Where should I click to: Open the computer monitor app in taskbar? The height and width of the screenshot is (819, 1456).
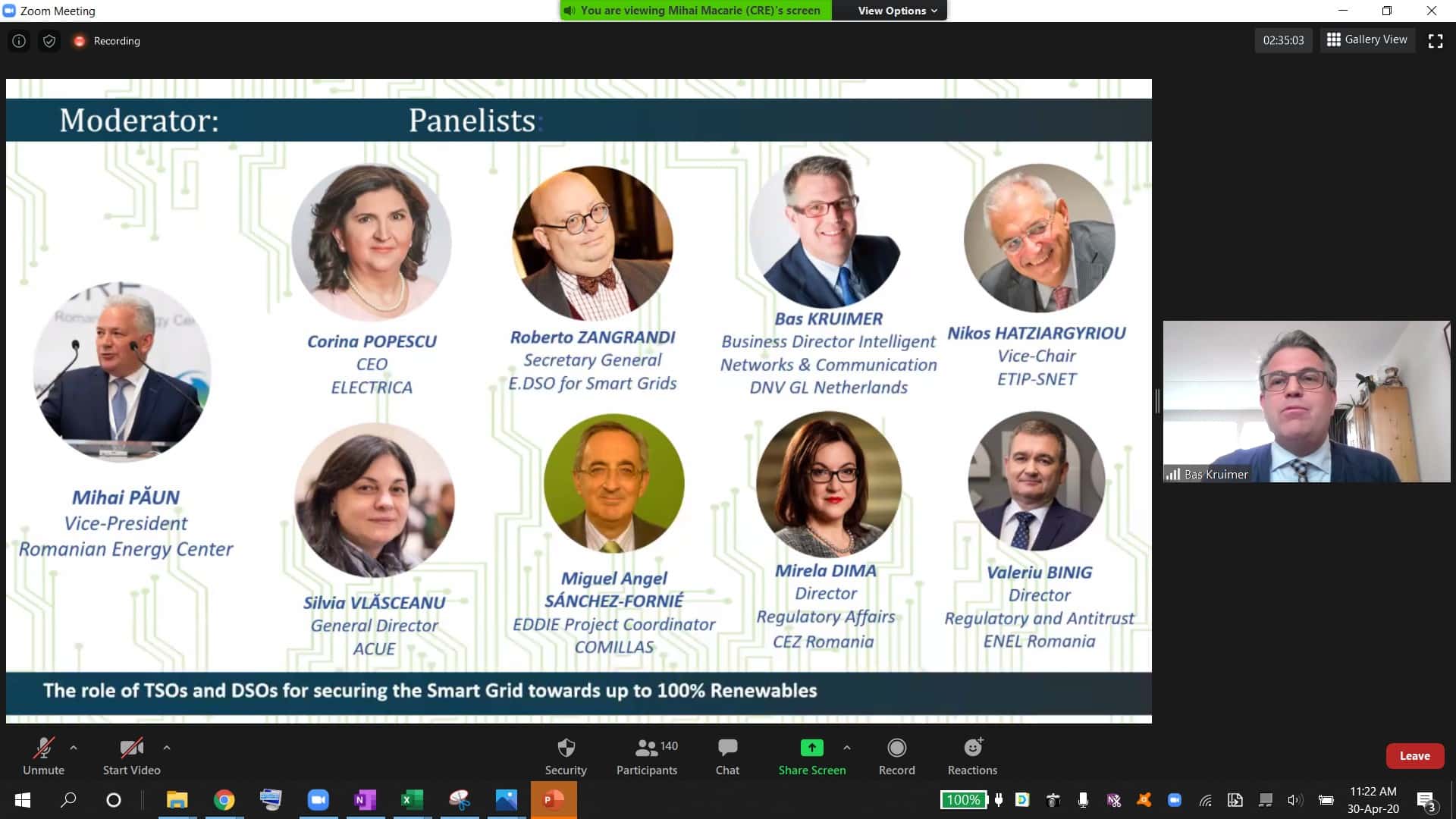[x=271, y=800]
